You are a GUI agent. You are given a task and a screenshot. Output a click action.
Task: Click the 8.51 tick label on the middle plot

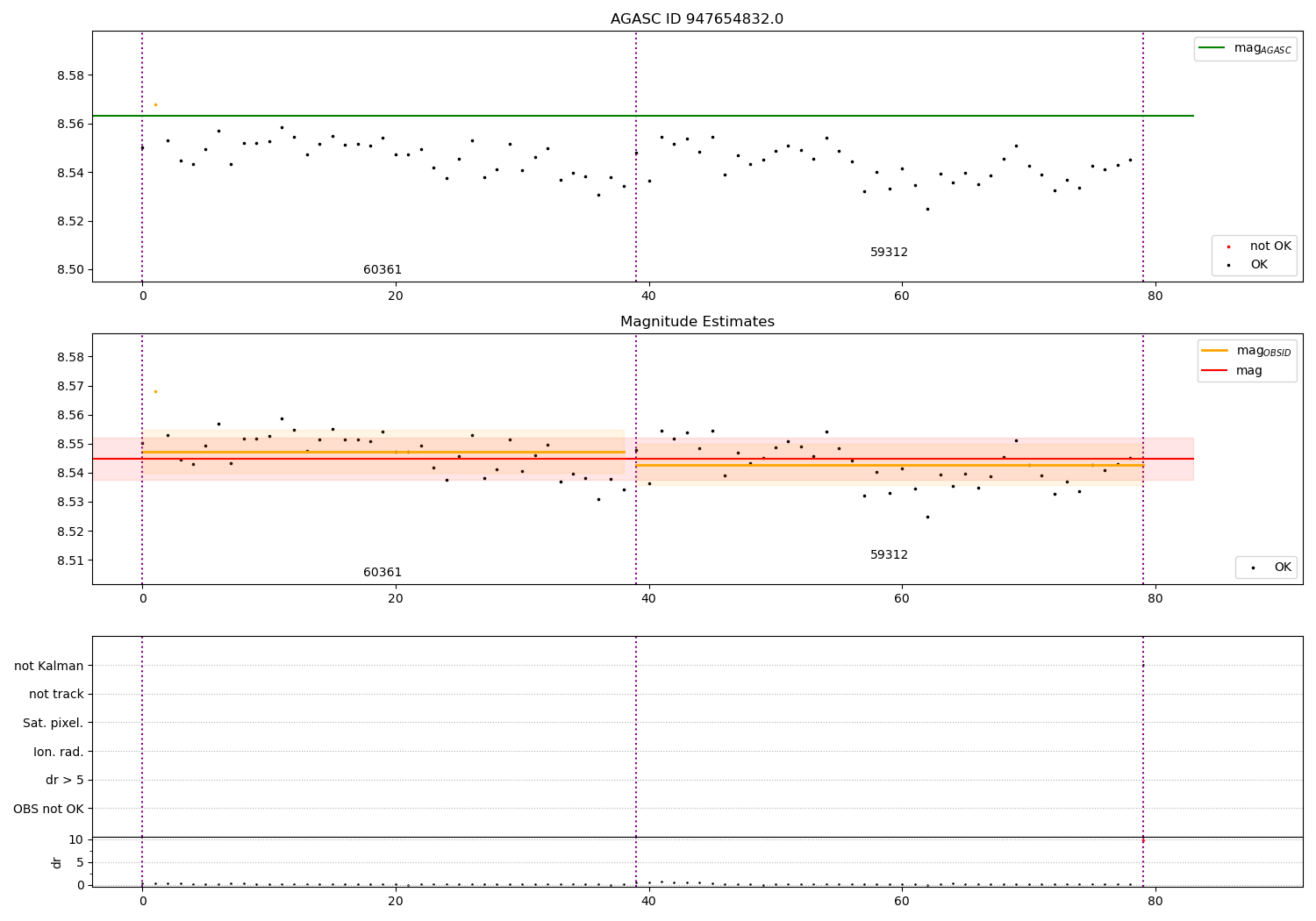(x=70, y=560)
